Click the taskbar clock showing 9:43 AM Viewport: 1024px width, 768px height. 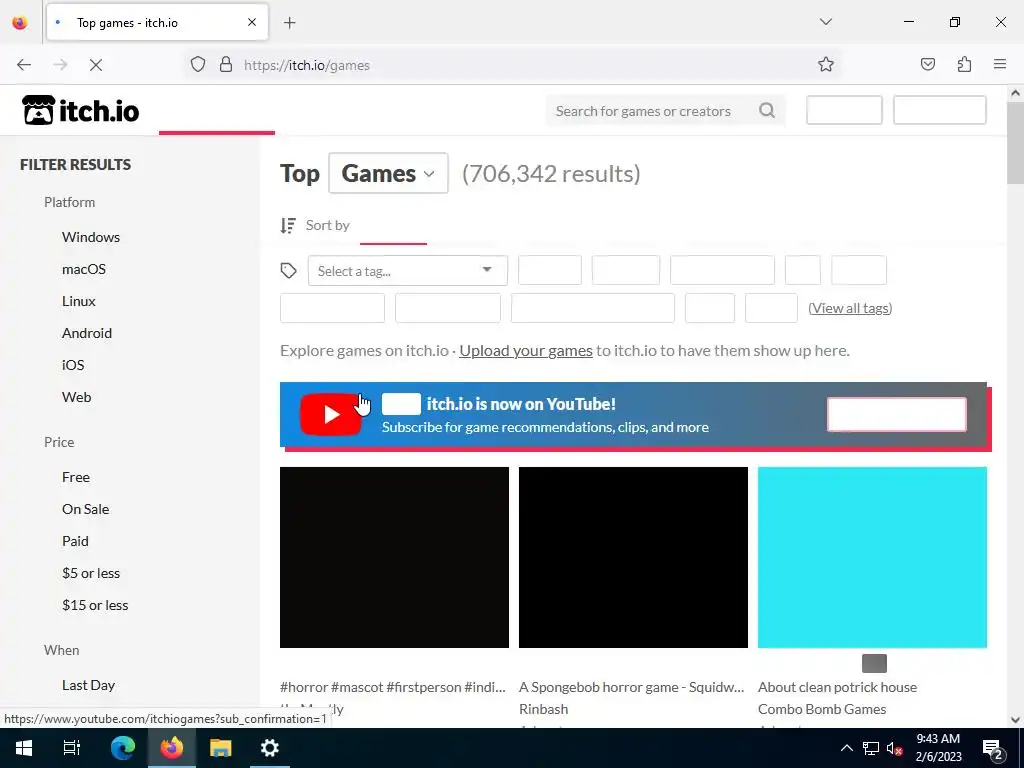[938, 748]
